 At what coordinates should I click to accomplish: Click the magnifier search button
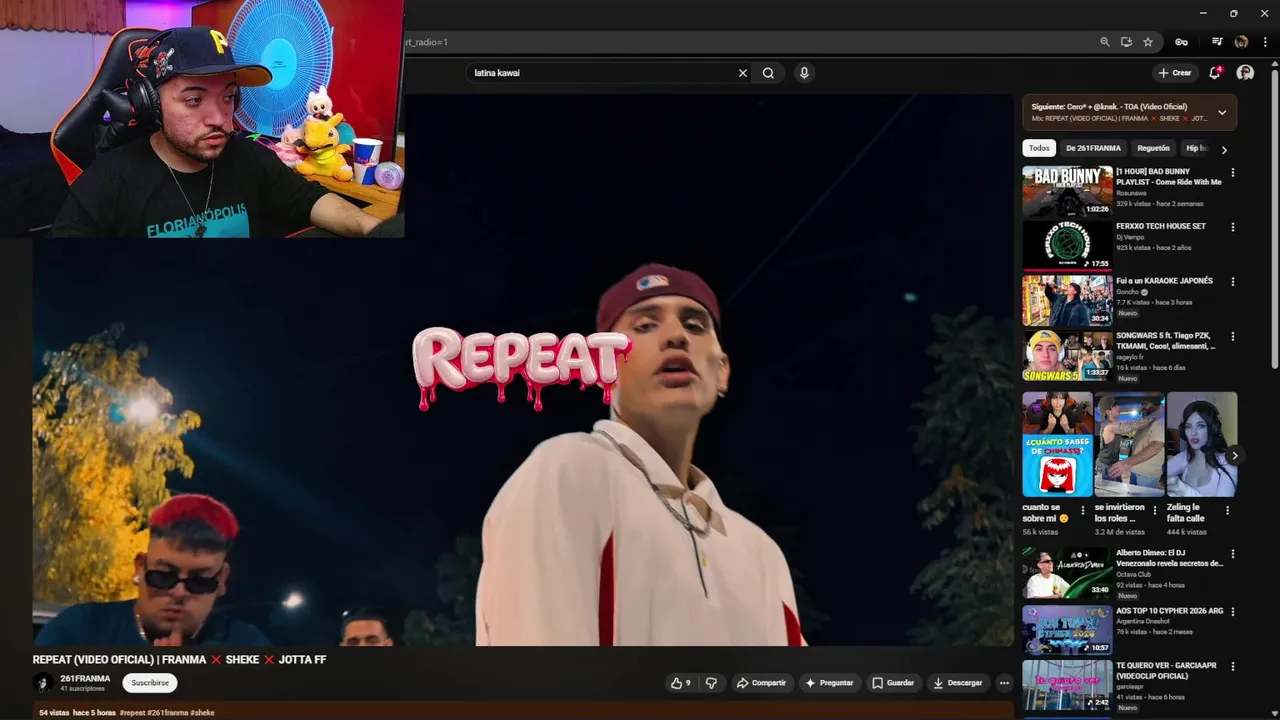point(768,73)
